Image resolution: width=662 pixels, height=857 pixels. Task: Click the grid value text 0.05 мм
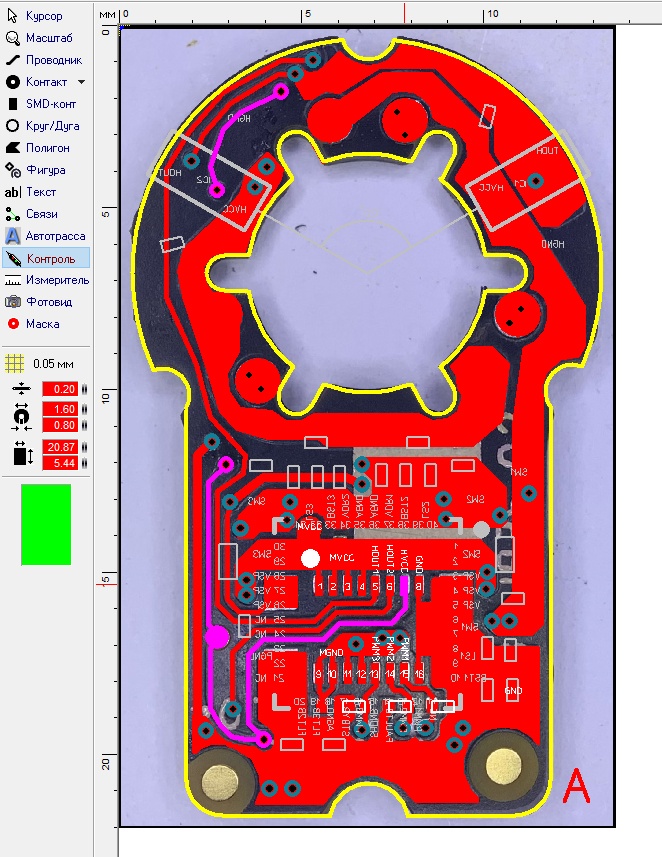click(x=53, y=364)
